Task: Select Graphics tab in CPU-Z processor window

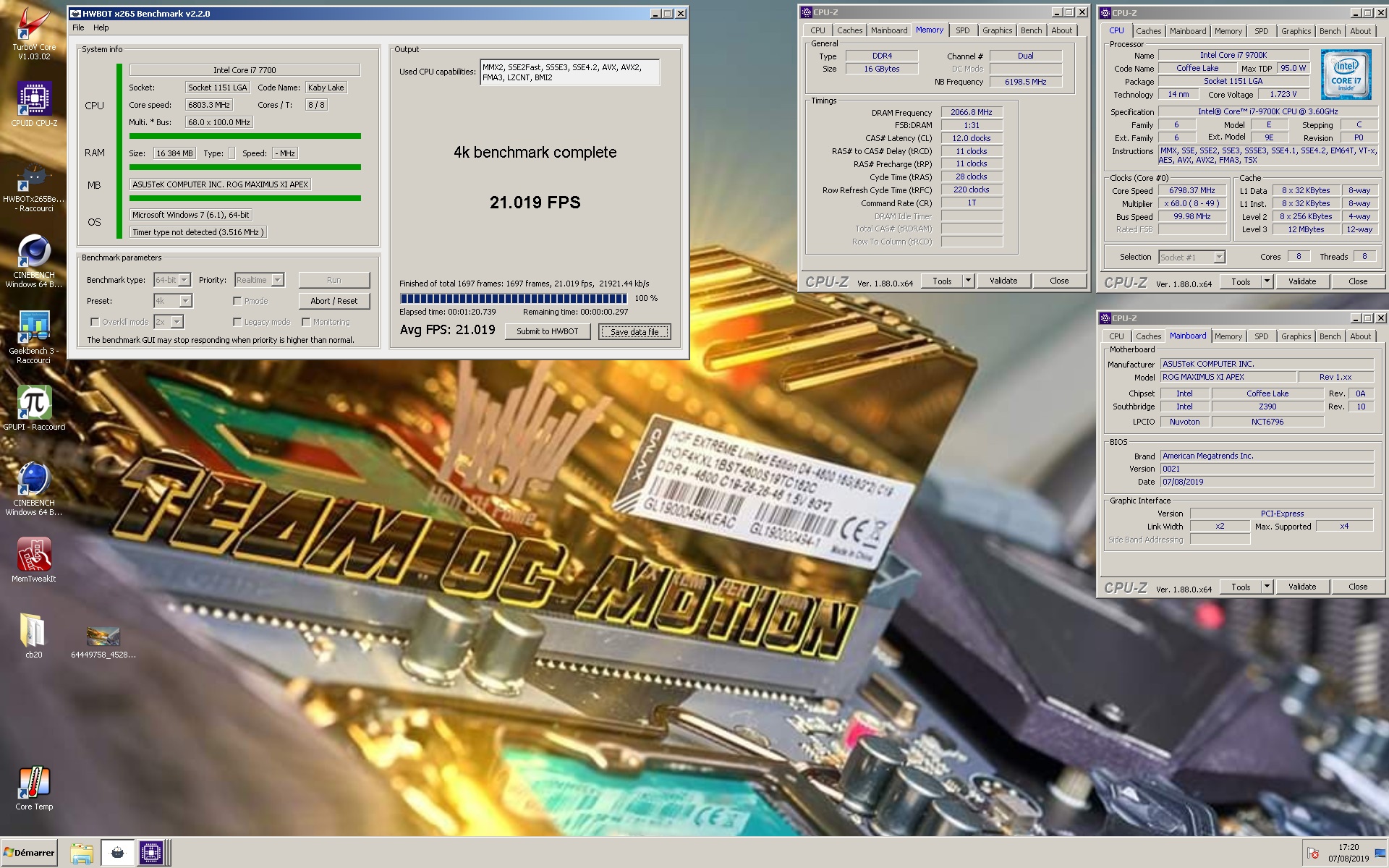Action: [x=1296, y=31]
